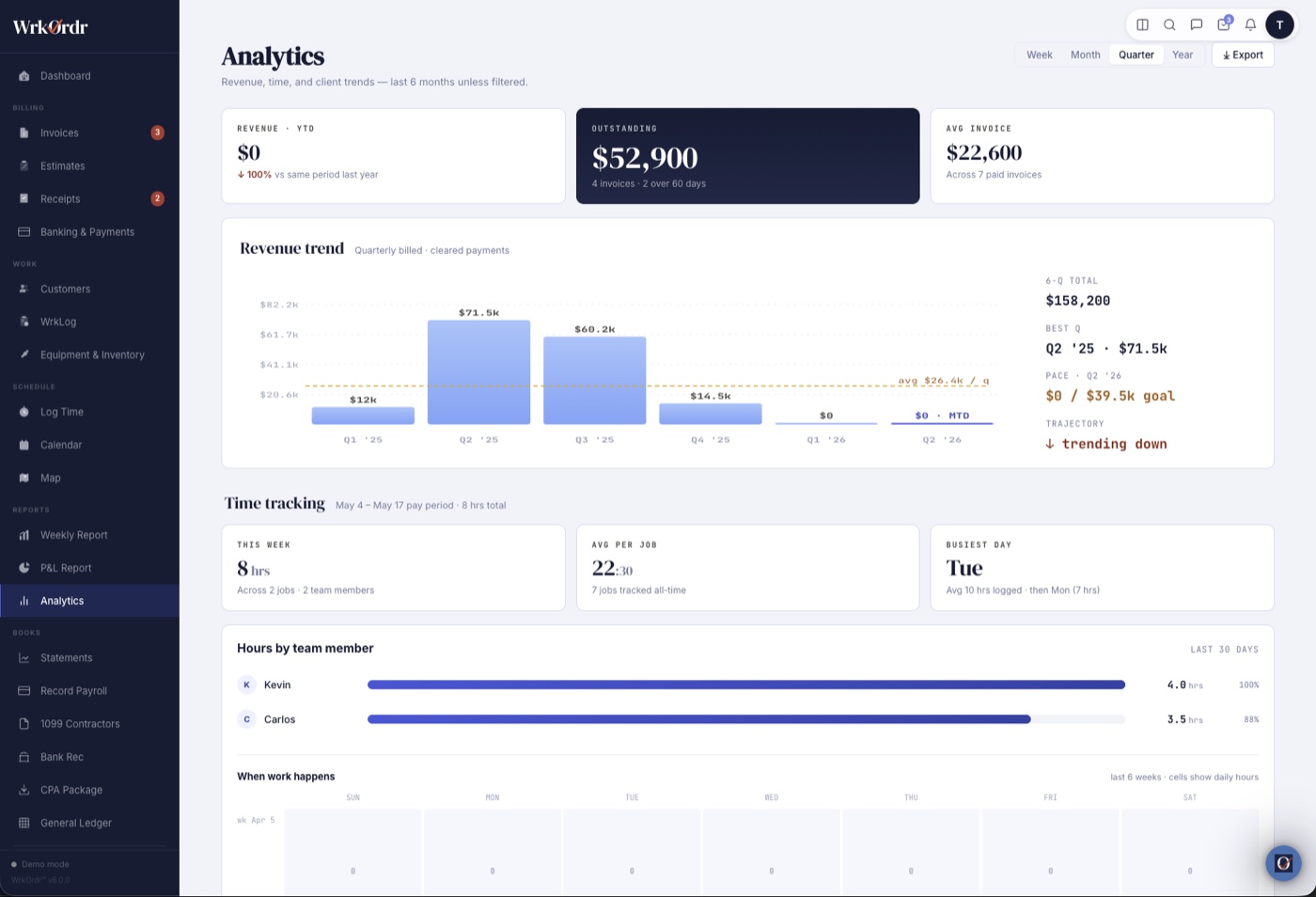Image resolution: width=1316 pixels, height=897 pixels.
Task: Click Carlos's hours progress bar
Action: pyautogui.click(x=746, y=719)
